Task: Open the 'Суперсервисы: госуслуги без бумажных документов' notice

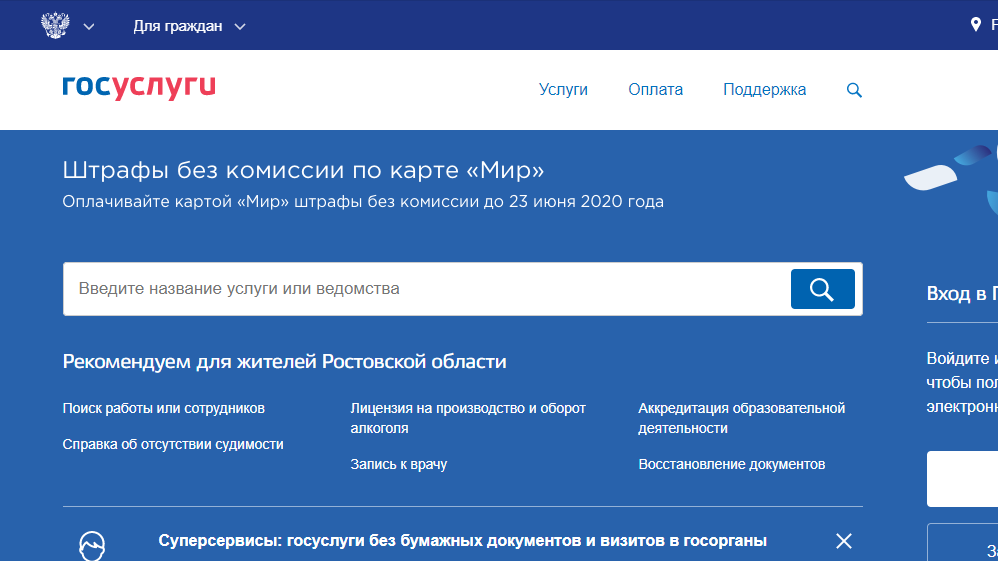Action: click(x=463, y=541)
